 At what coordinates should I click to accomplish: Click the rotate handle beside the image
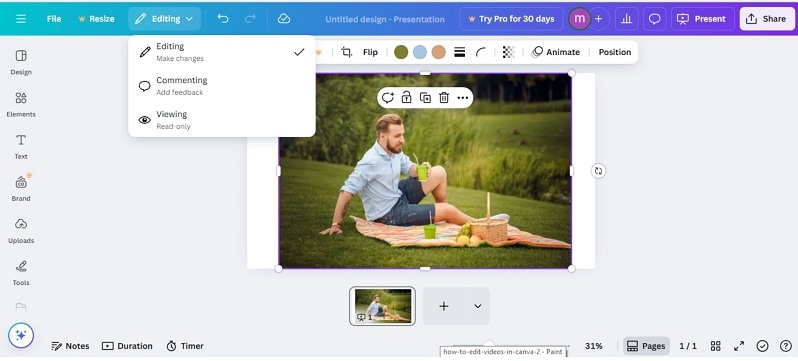point(598,171)
